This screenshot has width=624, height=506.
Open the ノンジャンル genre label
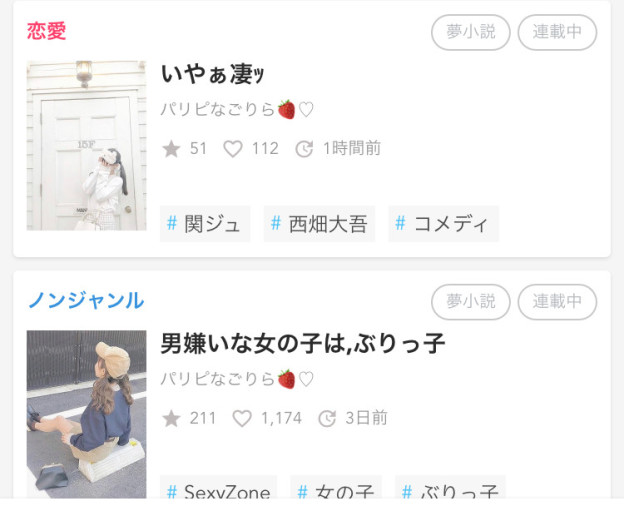pos(86,301)
